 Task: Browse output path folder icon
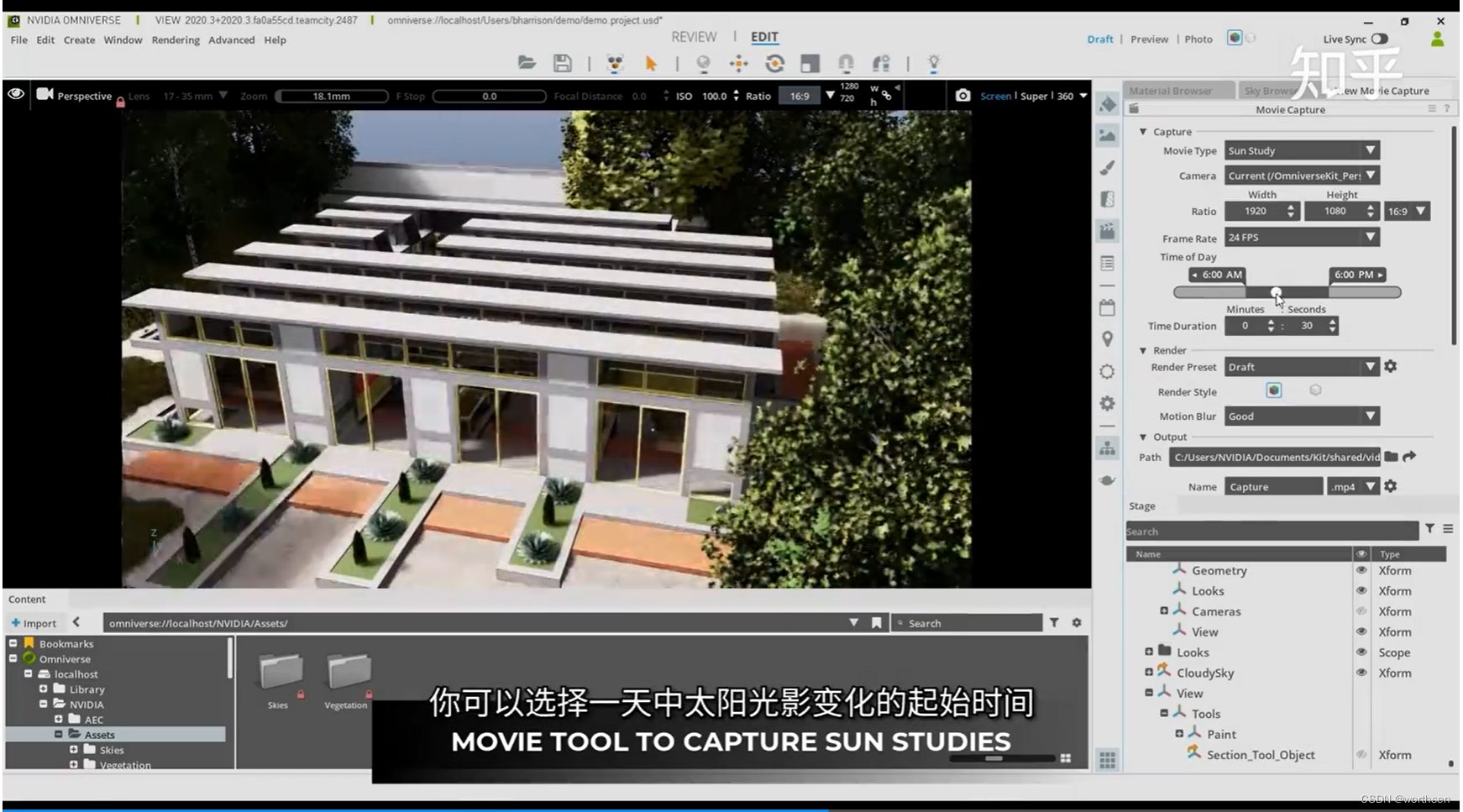[1392, 457]
